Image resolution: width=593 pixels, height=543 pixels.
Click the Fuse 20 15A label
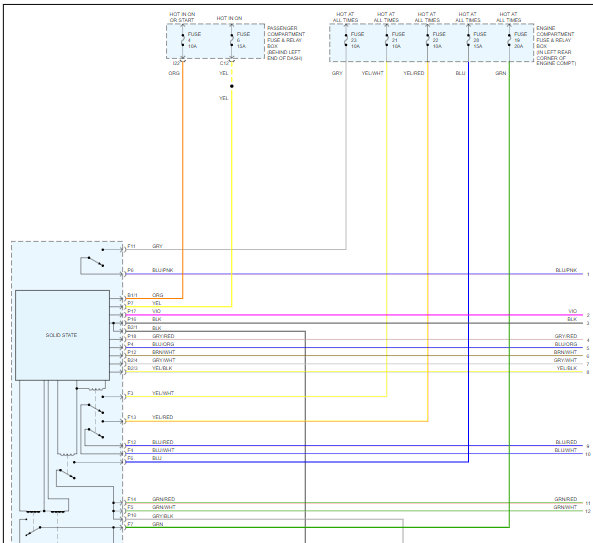480,40
